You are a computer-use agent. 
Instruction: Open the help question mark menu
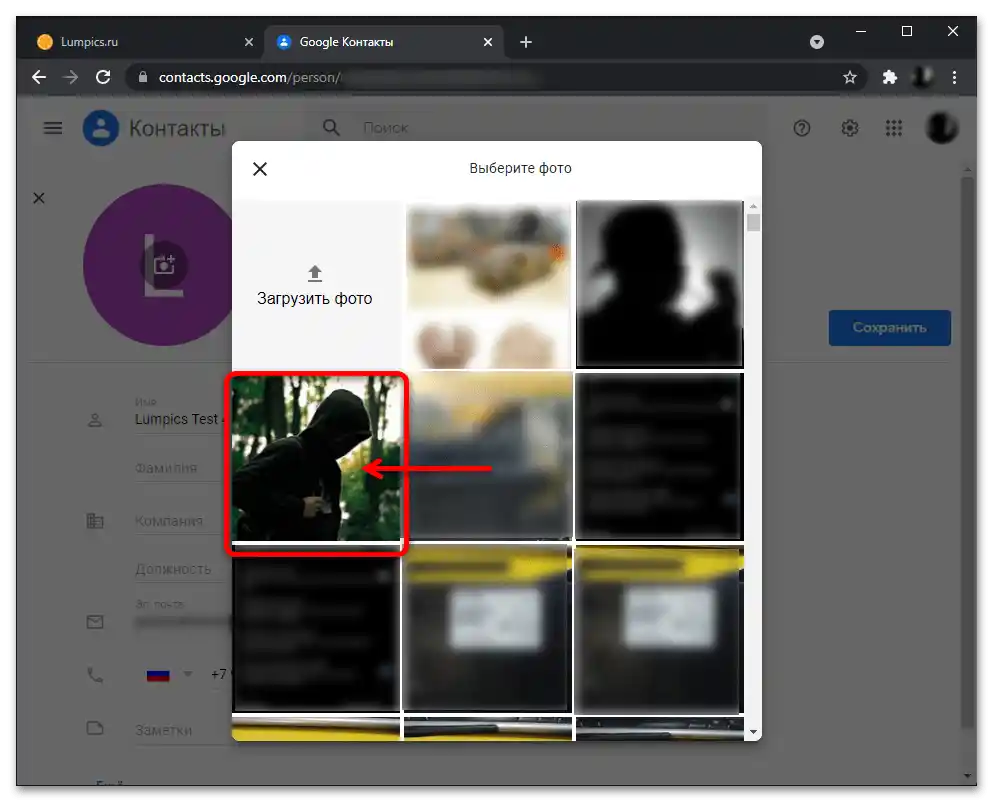(x=802, y=128)
